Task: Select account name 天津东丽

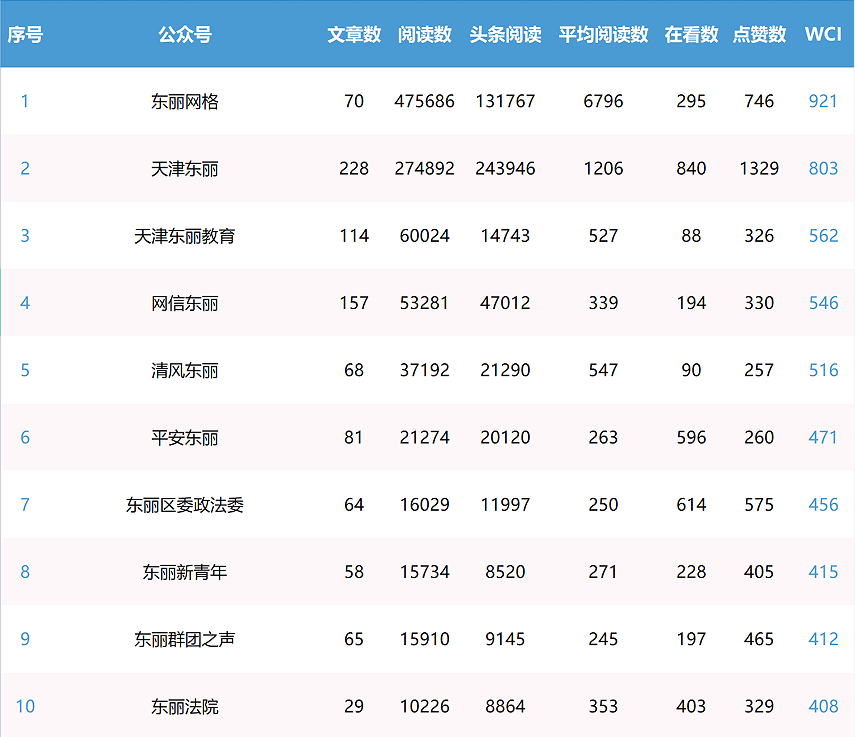Action: click(x=185, y=168)
